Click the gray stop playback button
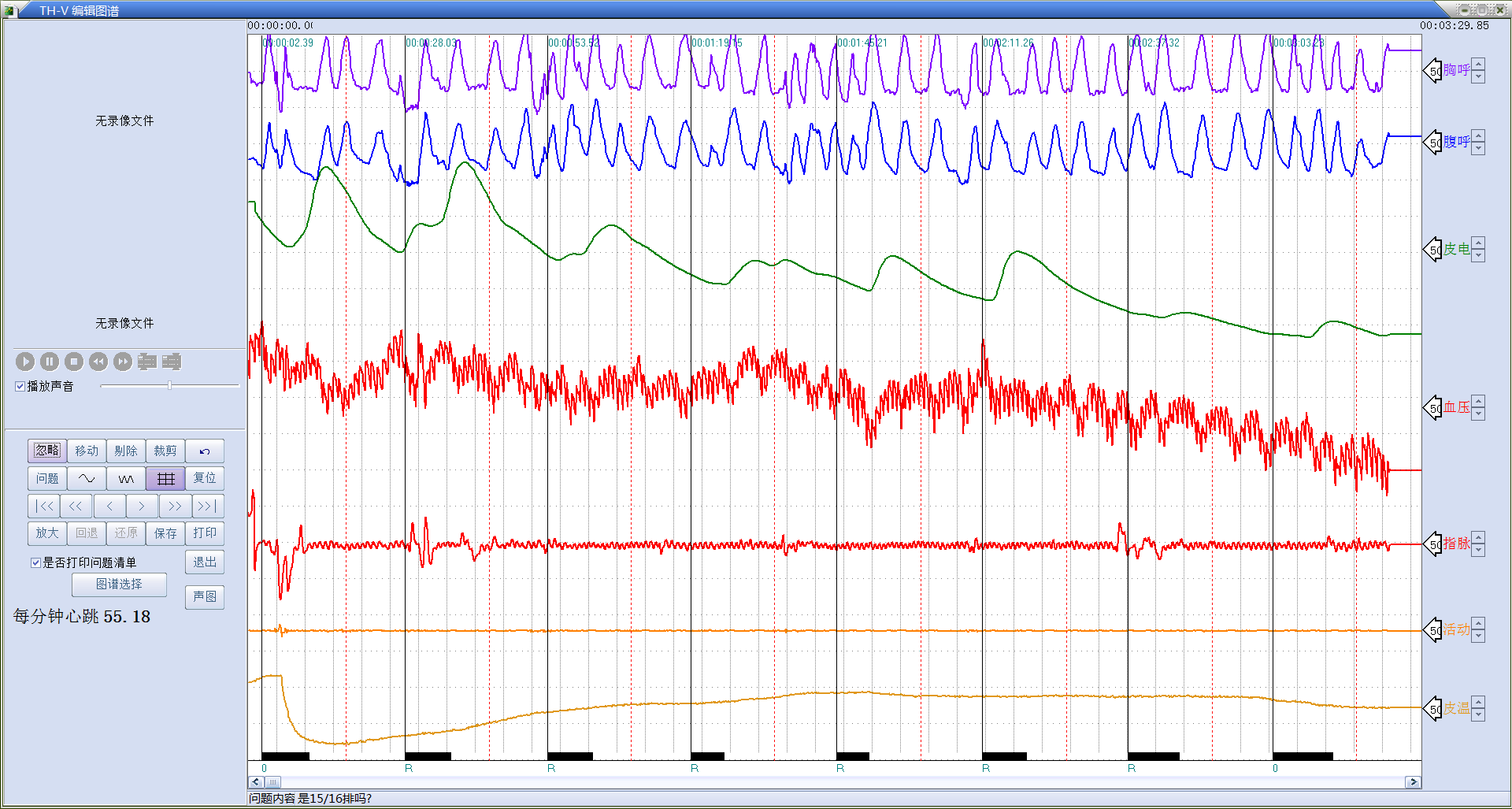The height and width of the screenshot is (809, 1512). coord(74,362)
